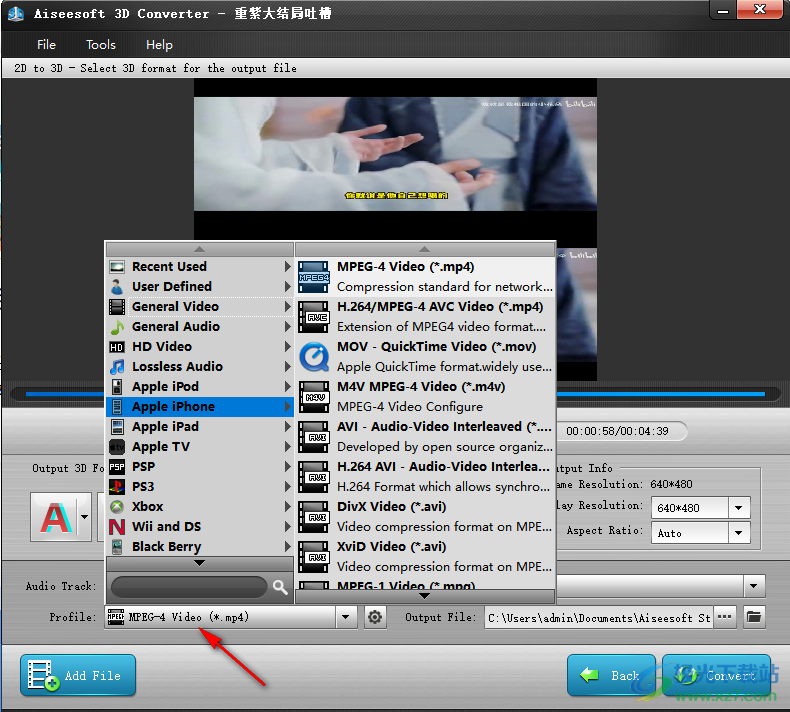This screenshot has height=712, width=790.
Task: Click the User Defined person icon
Action: pos(117,287)
